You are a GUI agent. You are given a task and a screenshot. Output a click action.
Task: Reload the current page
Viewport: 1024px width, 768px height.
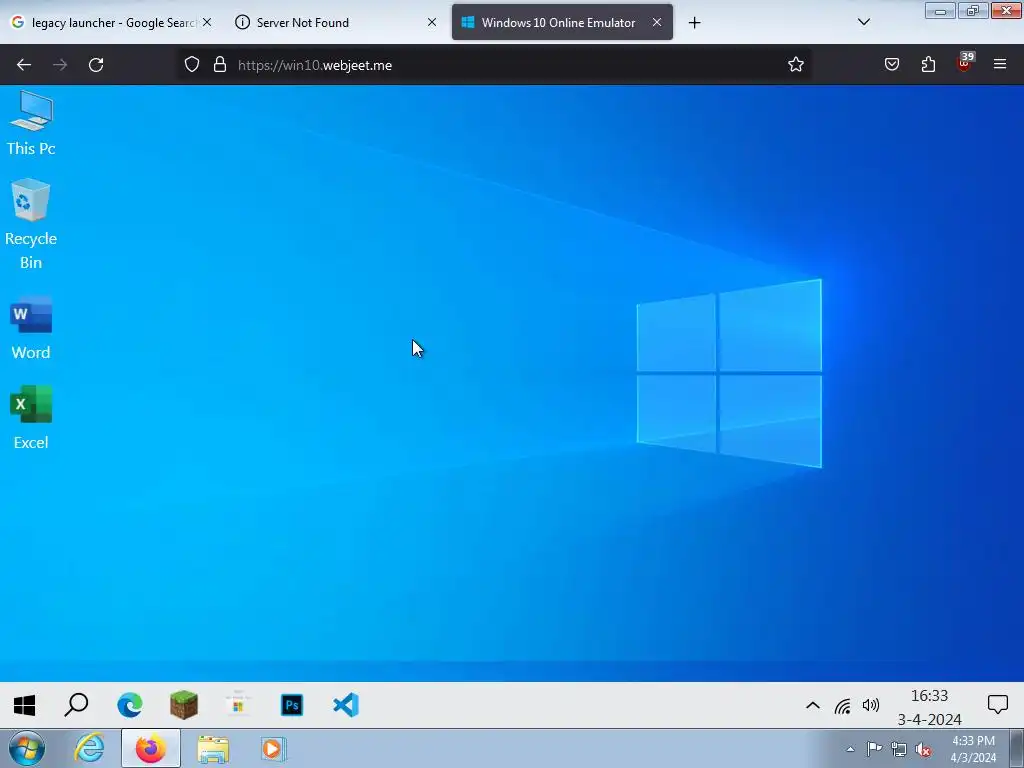click(x=96, y=65)
